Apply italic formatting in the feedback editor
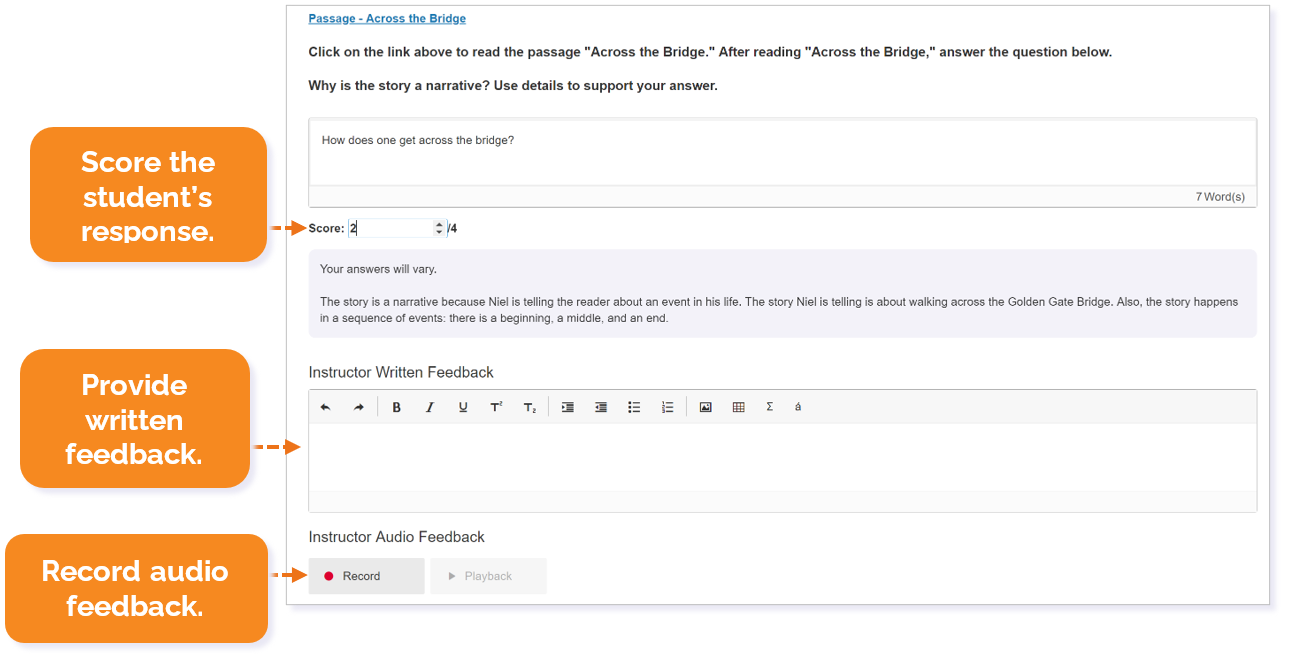Screen dimensions: 1293x654 (430, 407)
